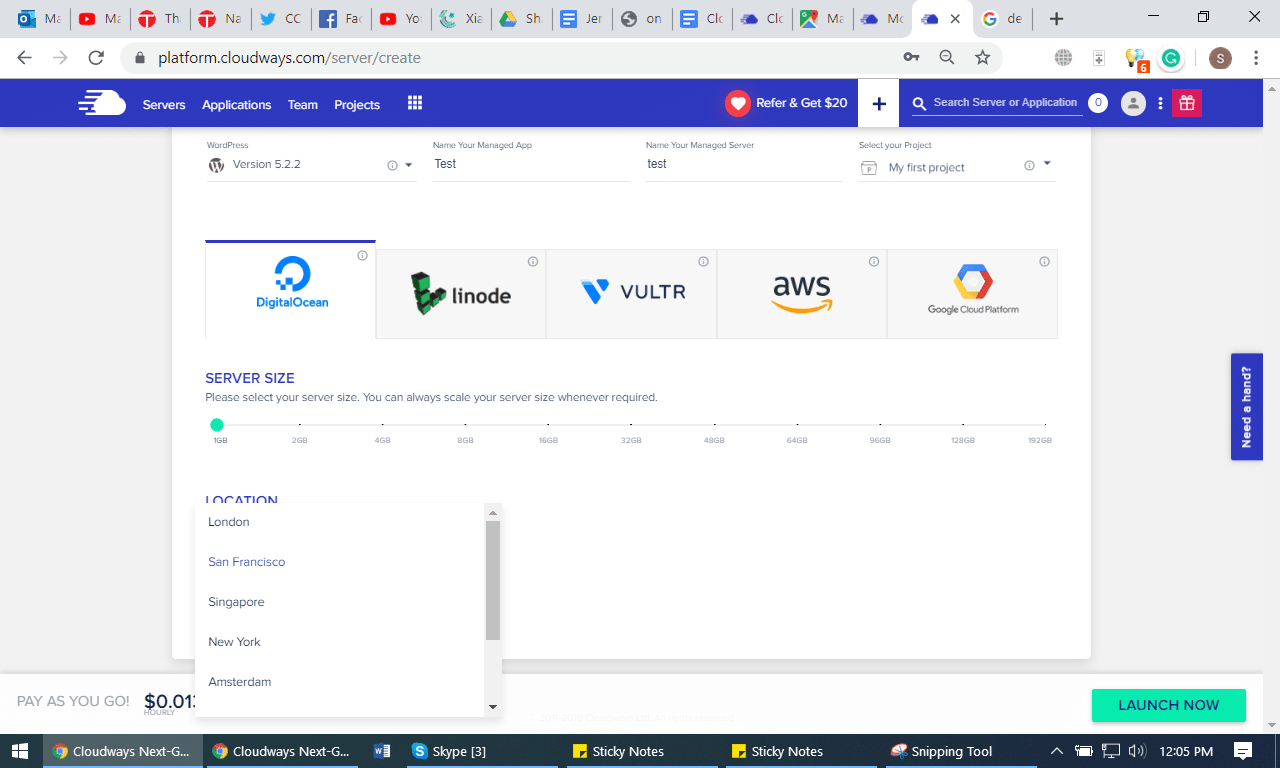Open the Grammarly extension icon
The width and height of the screenshot is (1280, 768).
pos(1171,58)
